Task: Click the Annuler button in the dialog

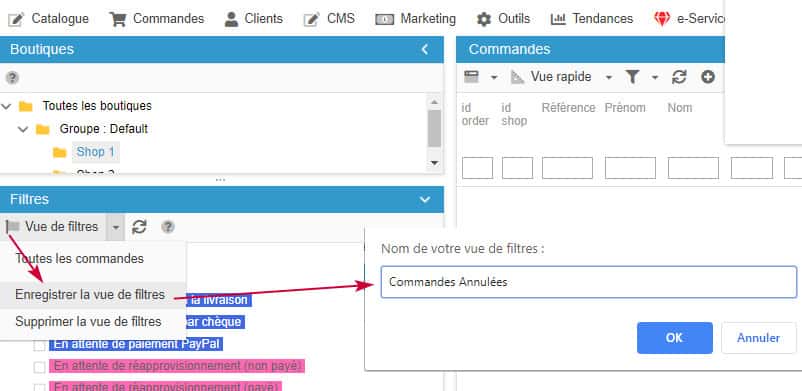Action: pyautogui.click(x=759, y=338)
